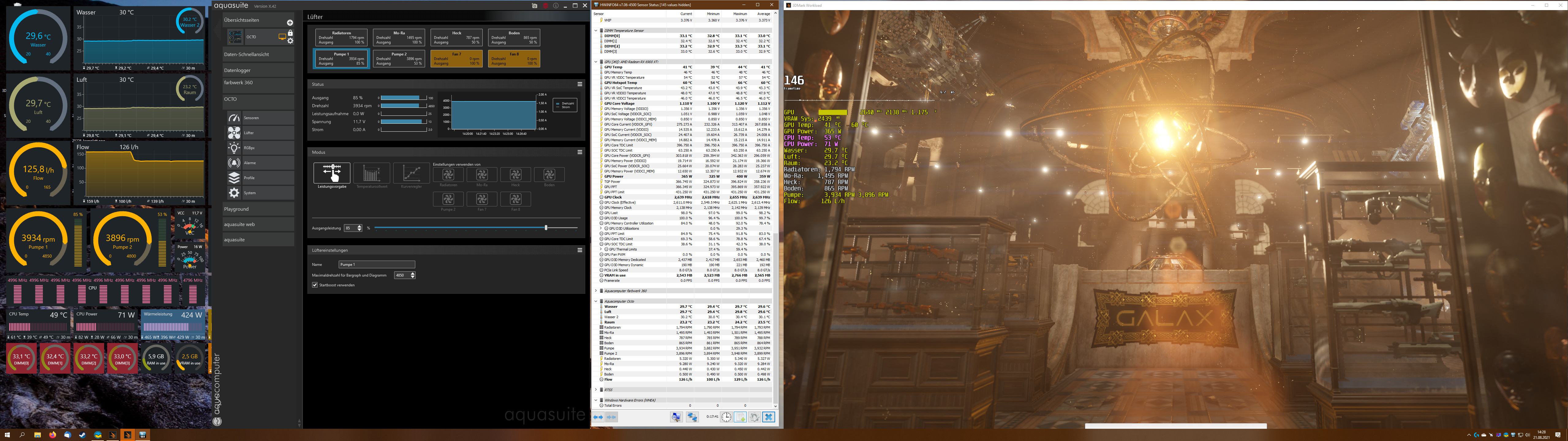Open Windows Start button on taskbar
The image size is (1568, 441).
click(x=7, y=435)
